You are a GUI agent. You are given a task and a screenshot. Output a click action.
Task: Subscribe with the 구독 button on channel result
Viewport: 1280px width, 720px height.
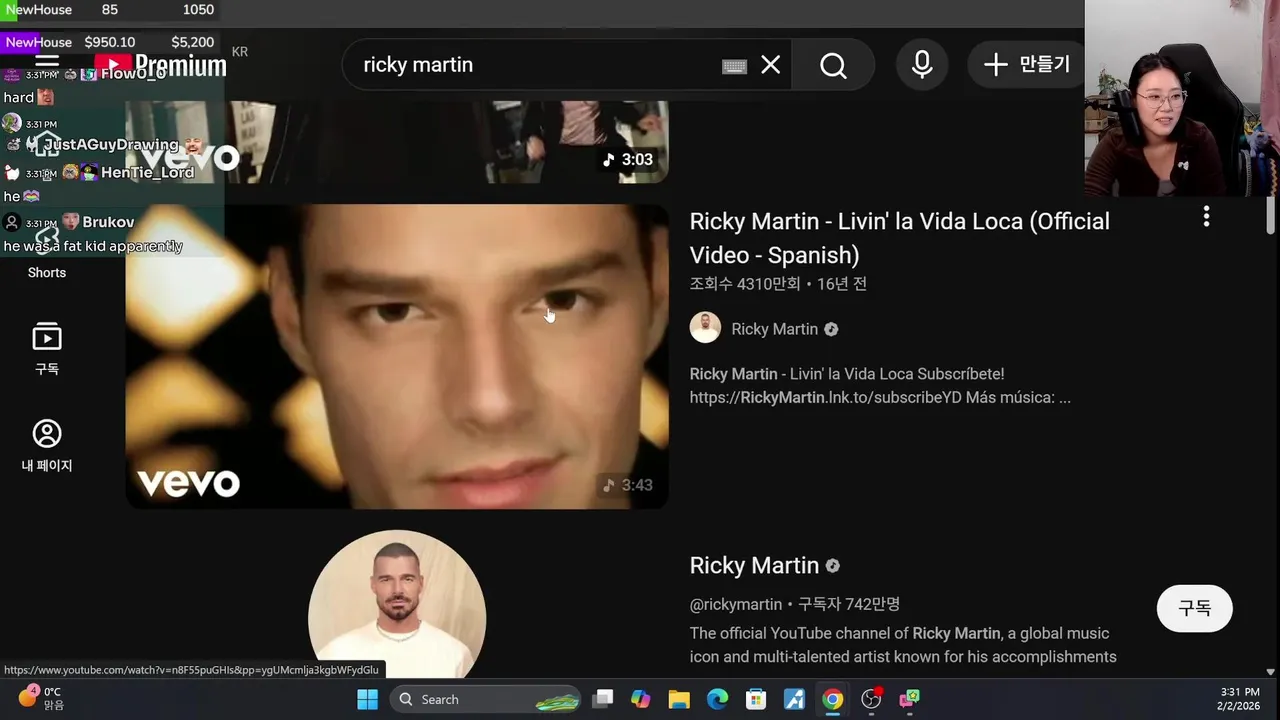click(1194, 608)
